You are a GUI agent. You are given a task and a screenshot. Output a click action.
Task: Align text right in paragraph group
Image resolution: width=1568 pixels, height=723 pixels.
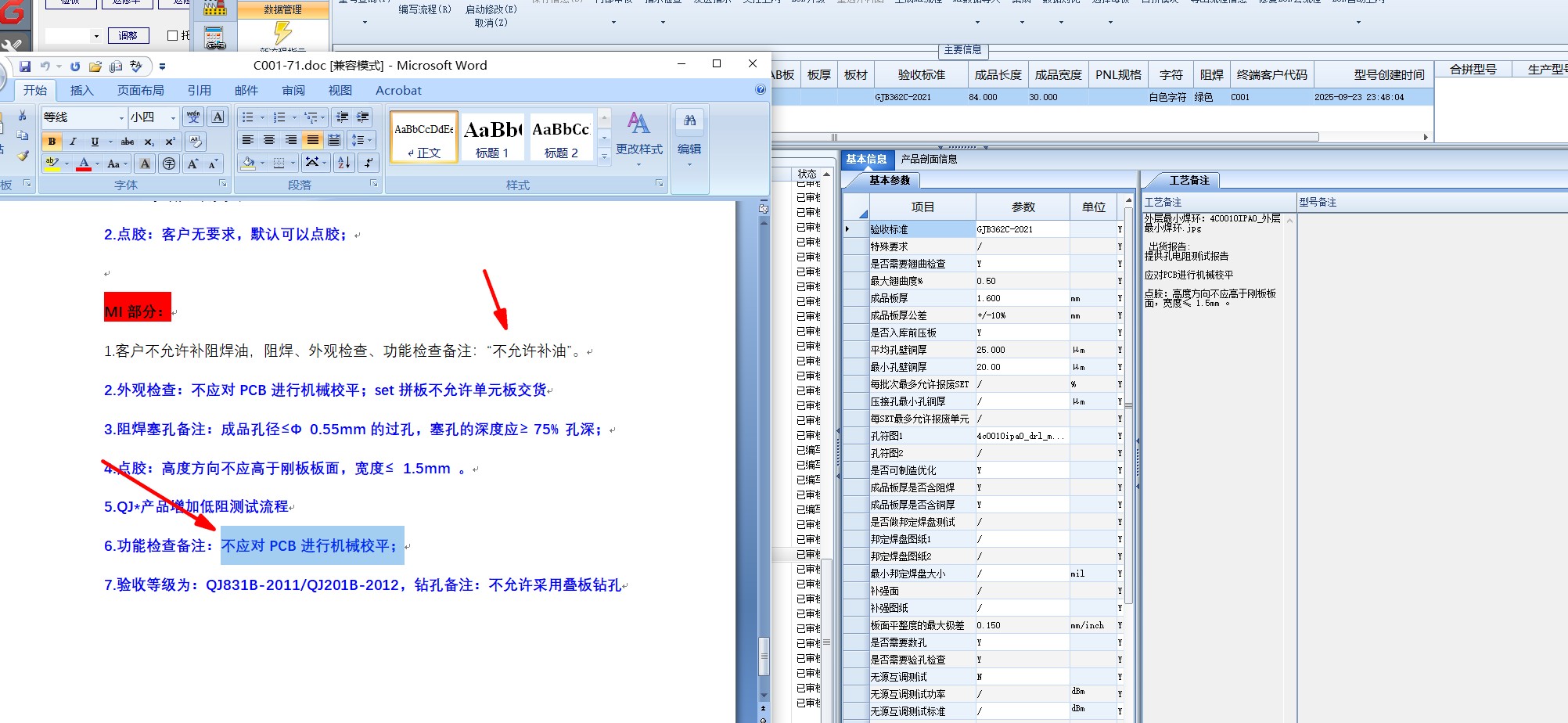click(x=291, y=140)
